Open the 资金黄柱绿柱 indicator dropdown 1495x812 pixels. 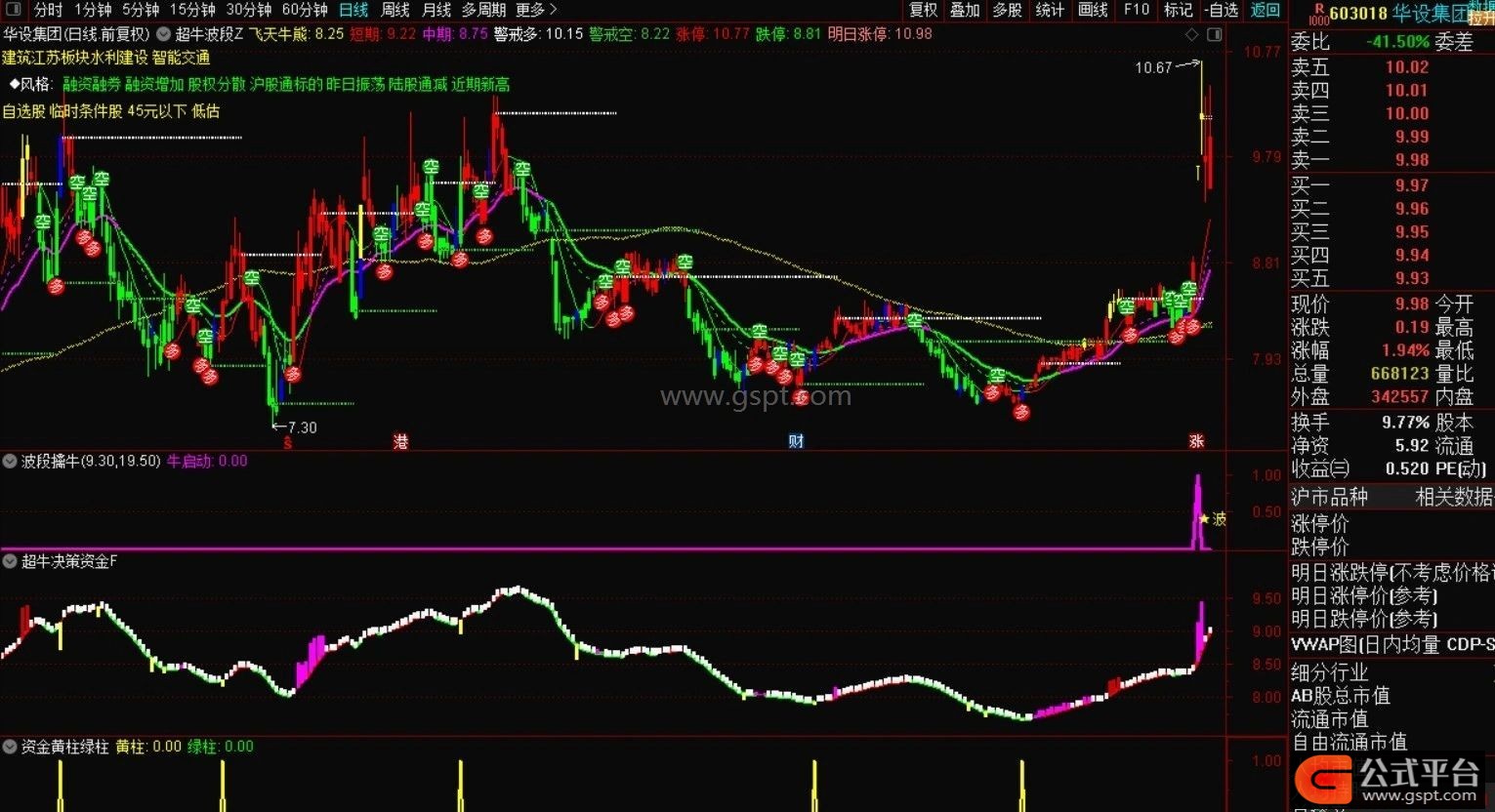tap(11, 748)
